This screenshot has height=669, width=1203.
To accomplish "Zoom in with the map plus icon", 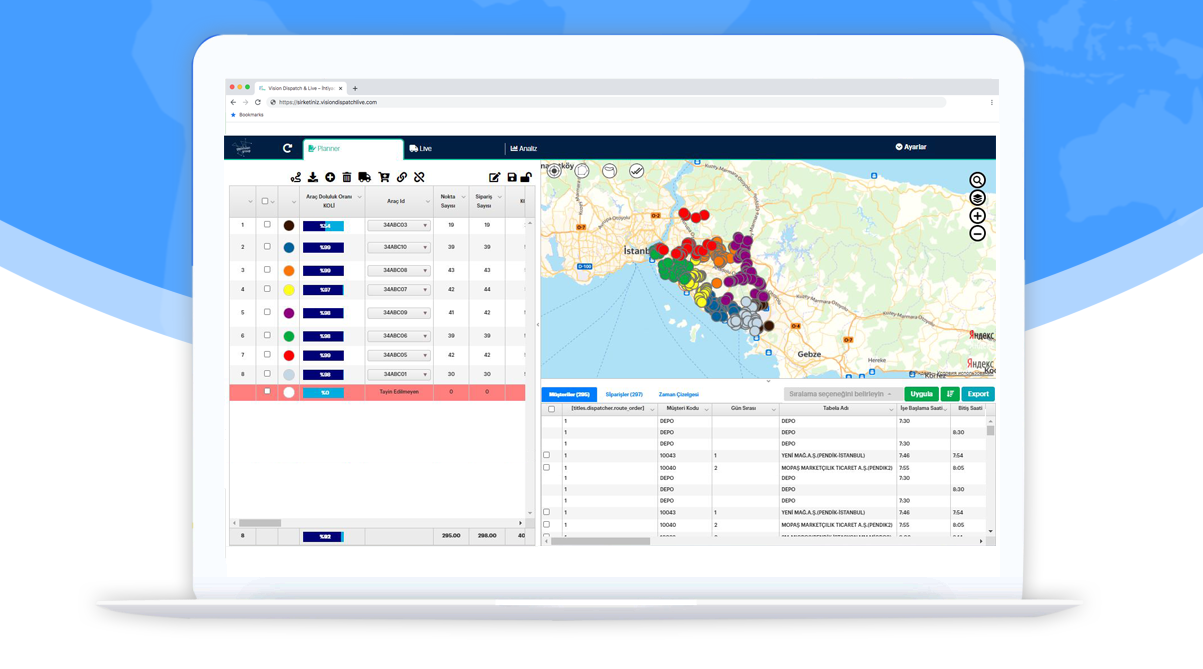I will point(977,216).
